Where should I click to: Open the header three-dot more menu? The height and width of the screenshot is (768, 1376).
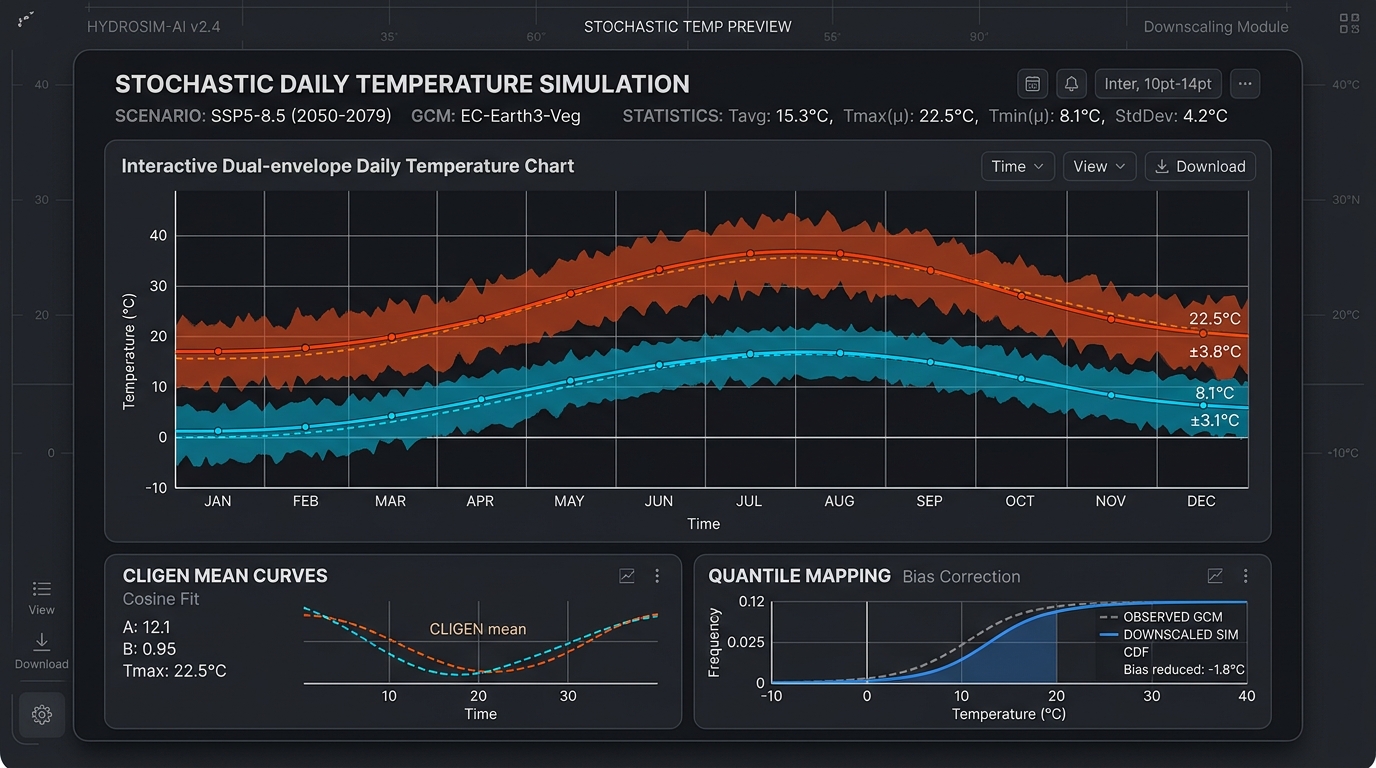pos(1245,84)
